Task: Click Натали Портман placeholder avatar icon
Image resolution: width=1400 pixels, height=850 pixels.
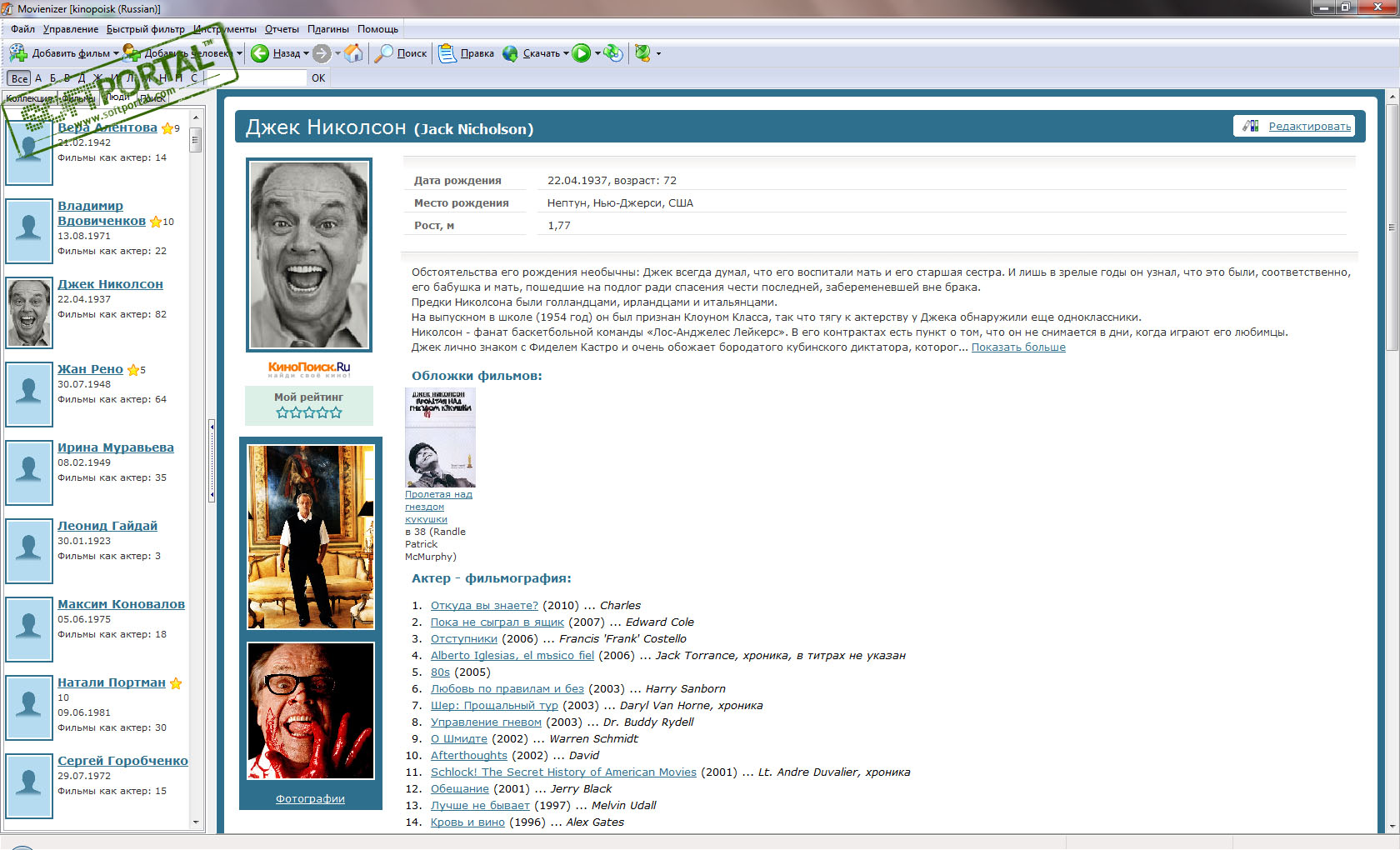Action: pos(29,707)
